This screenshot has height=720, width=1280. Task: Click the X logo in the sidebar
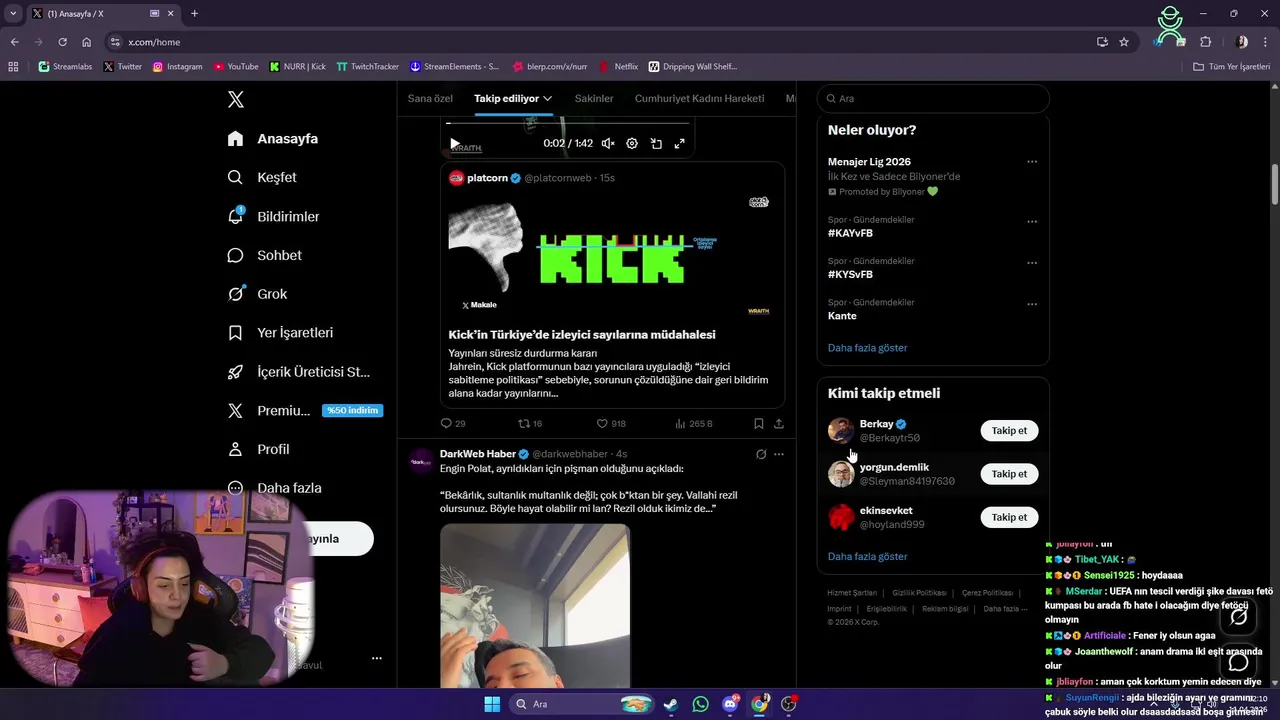236,99
